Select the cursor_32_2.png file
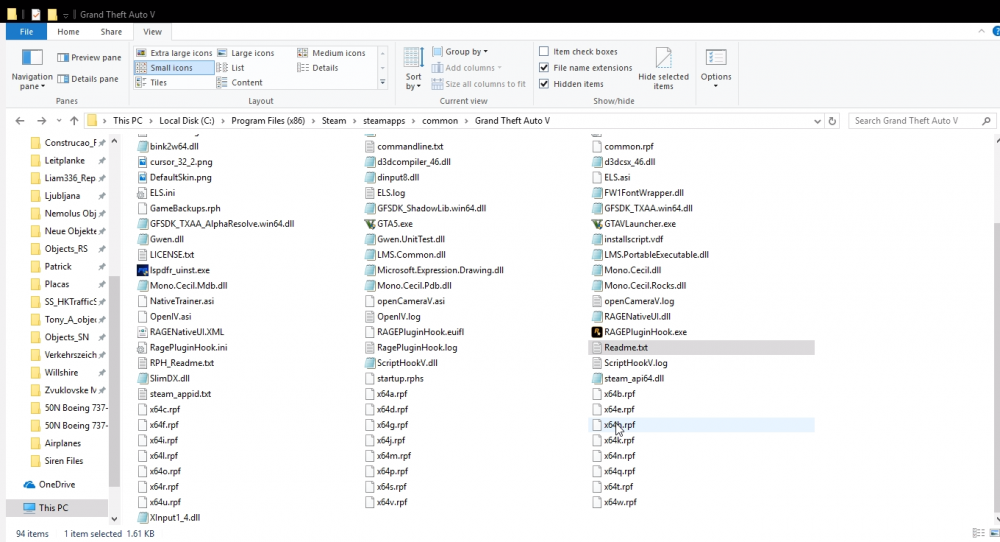 (175, 162)
